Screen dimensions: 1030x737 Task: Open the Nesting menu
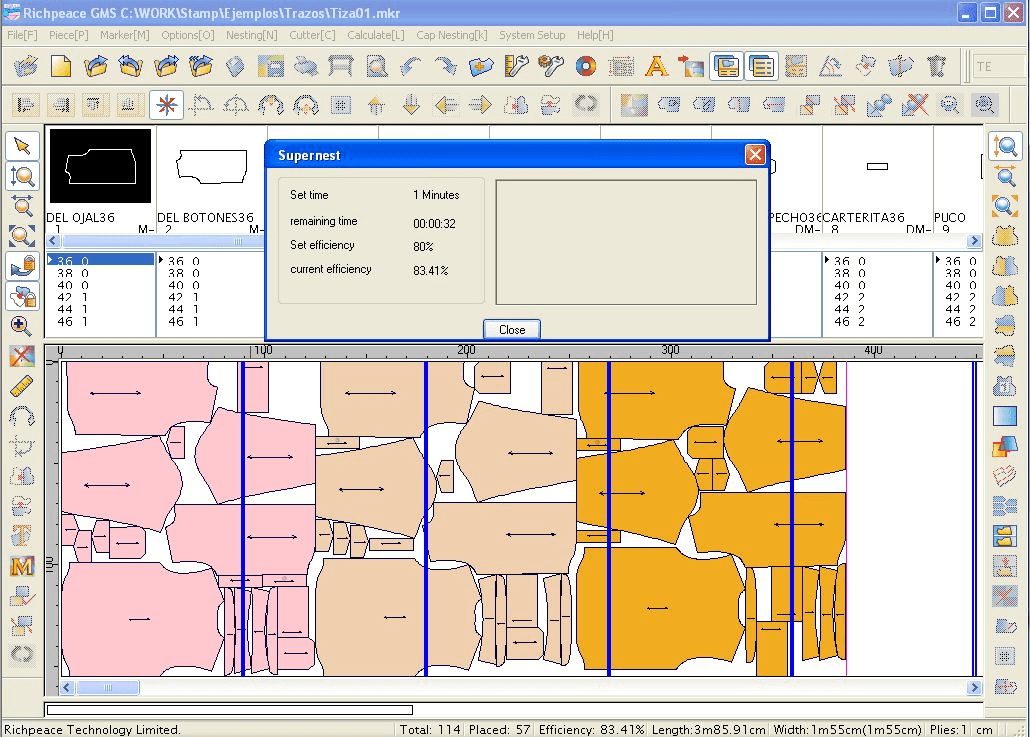tap(251, 35)
